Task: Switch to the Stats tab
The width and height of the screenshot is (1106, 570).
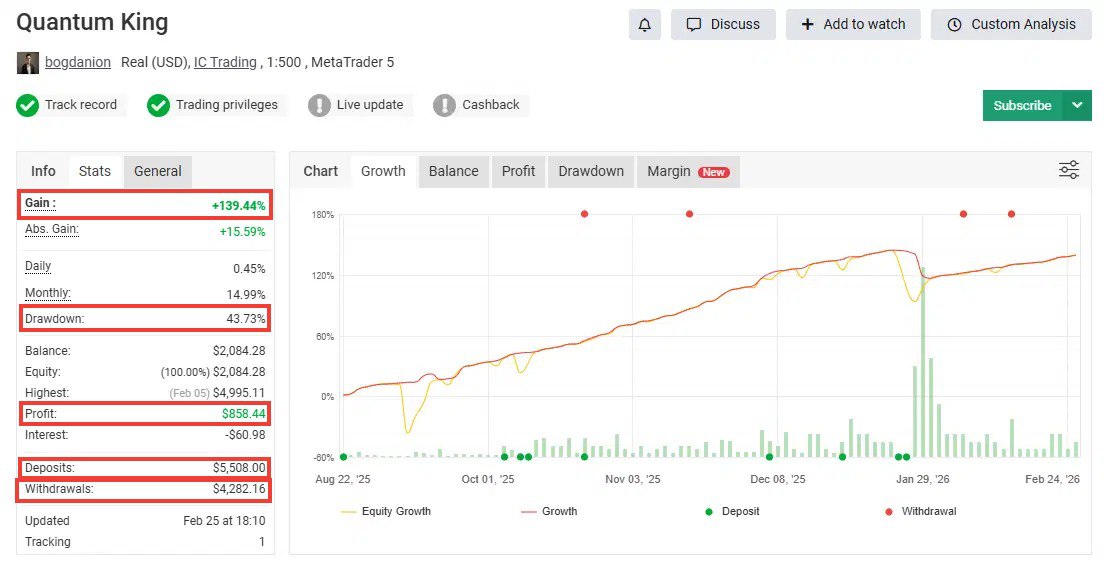Action: coord(95,171)
